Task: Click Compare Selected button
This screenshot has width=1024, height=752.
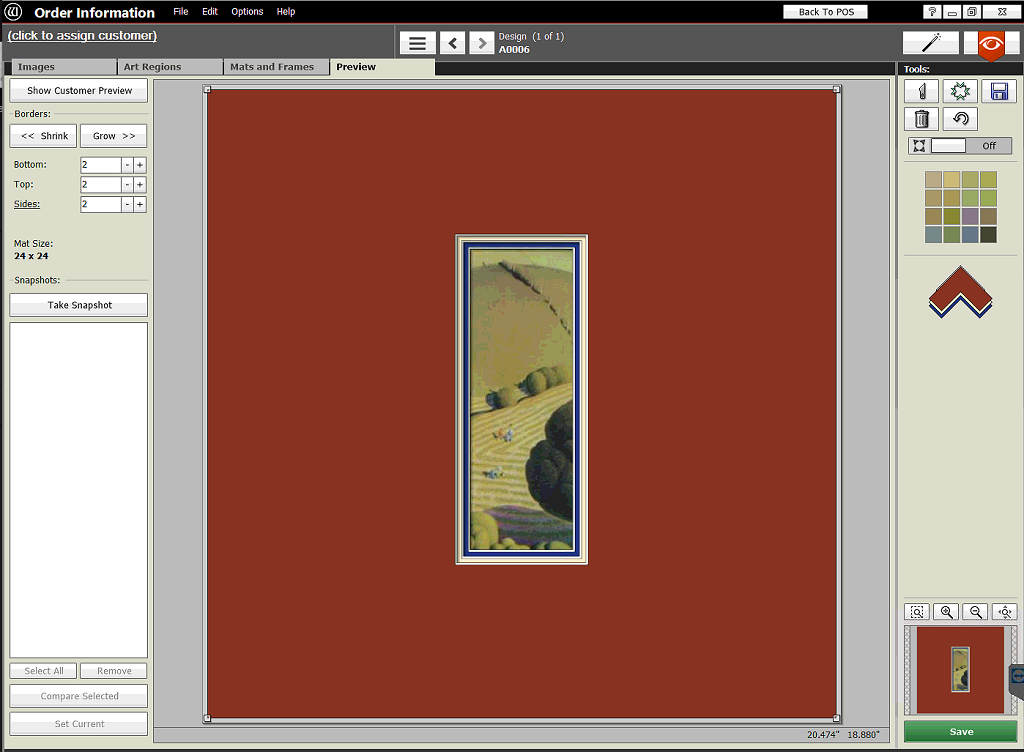Action: pyautogui.click(x=78, y=696)
